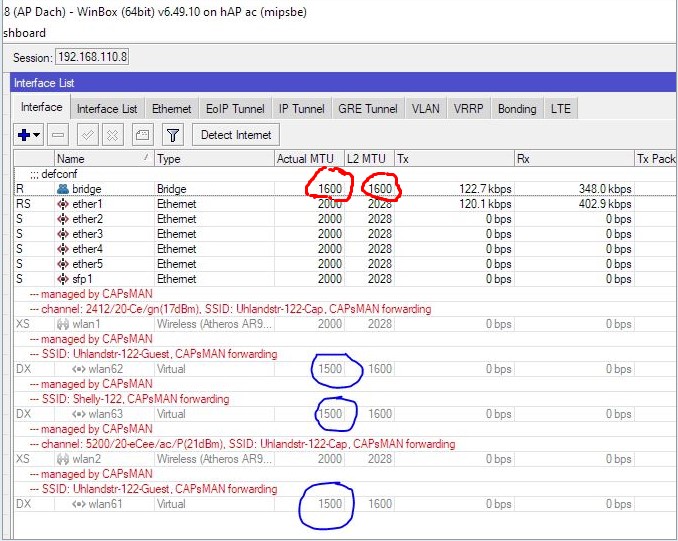Open the VRRP tab
Viewport: 678px width, 541px height.
pyautogui.click(x=468, y=109)
